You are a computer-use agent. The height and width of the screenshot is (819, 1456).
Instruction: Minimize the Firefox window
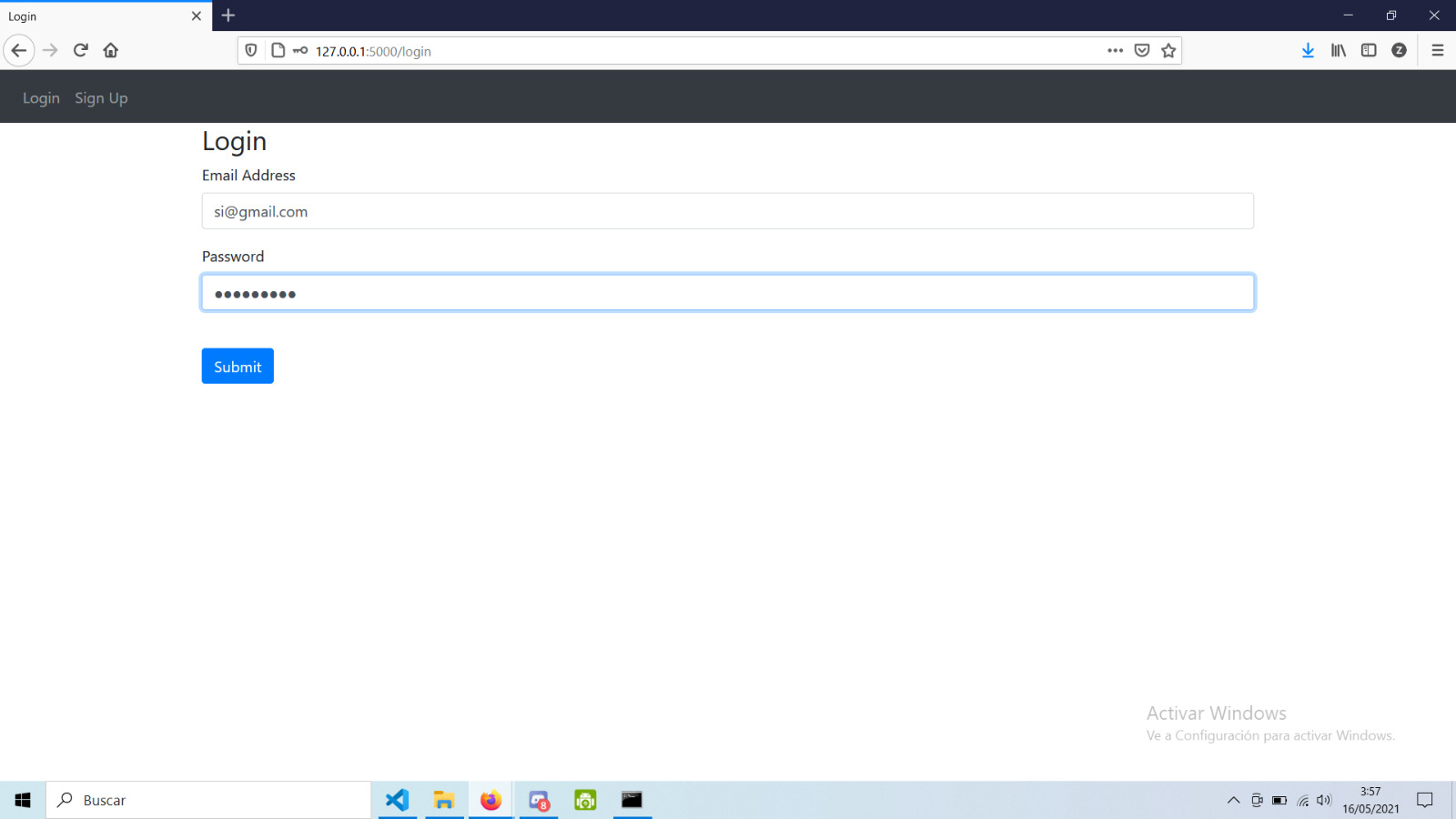pyautogui.click(x=1348, y=15)
